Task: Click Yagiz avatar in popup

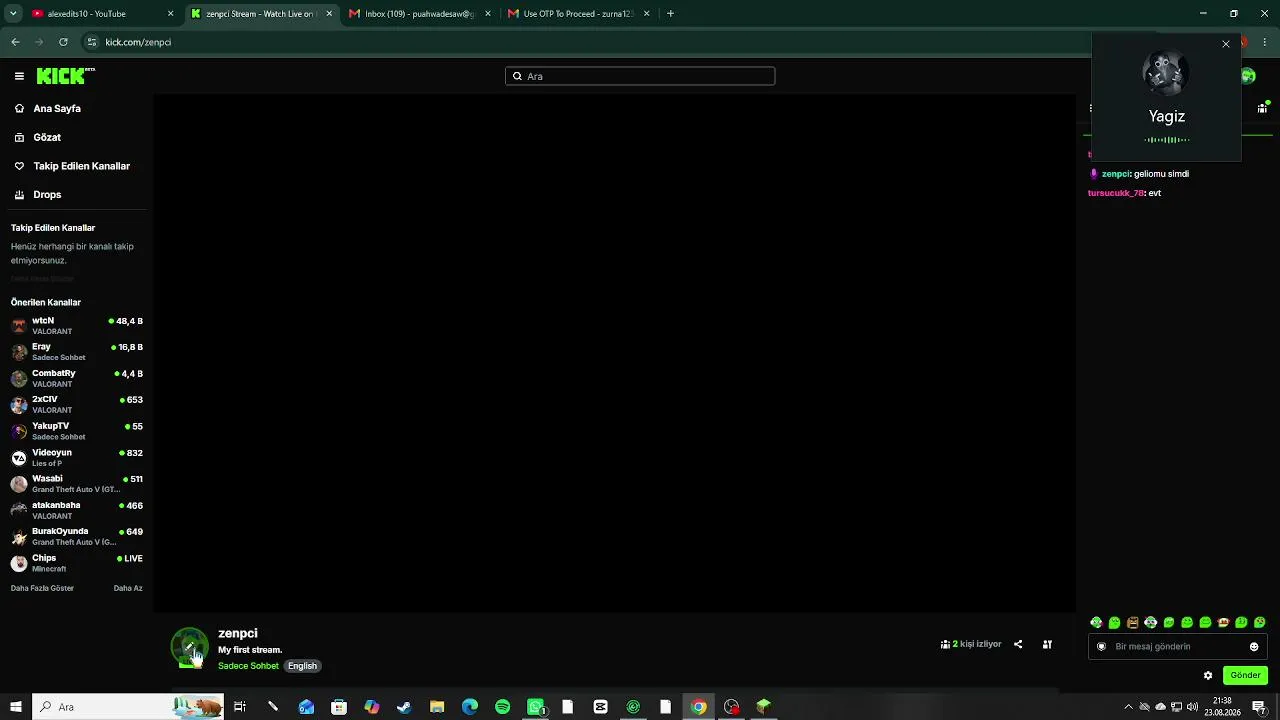Action: [x=1166, y=73]
